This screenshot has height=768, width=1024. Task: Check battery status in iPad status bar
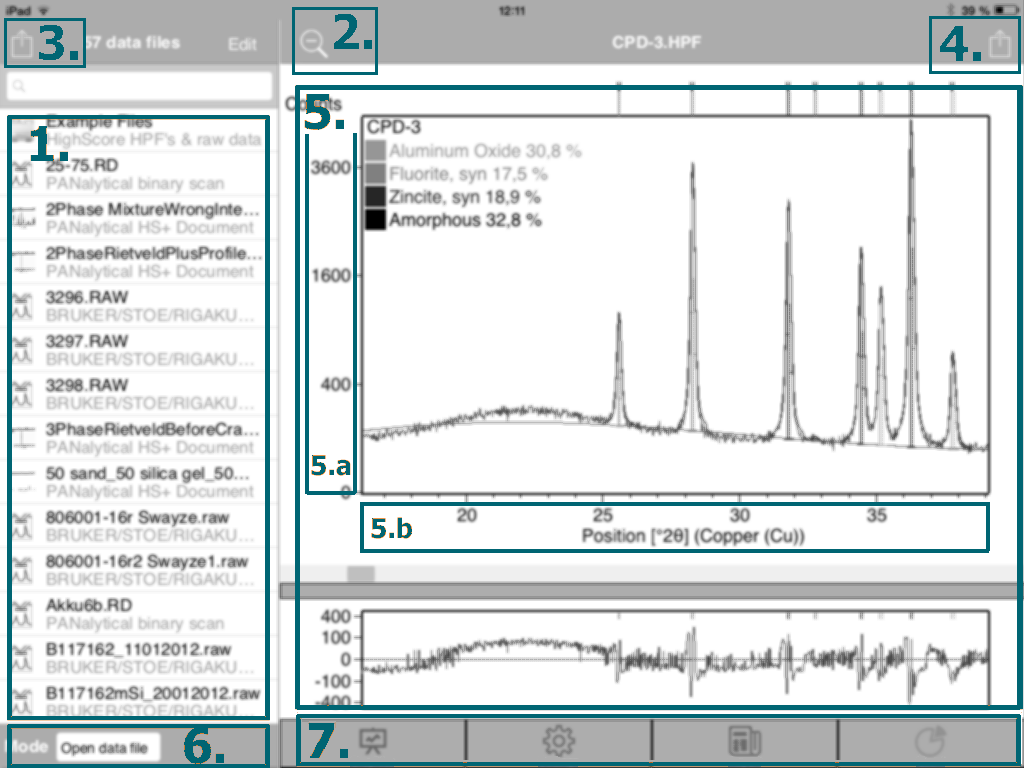[x=1004, y=10]
